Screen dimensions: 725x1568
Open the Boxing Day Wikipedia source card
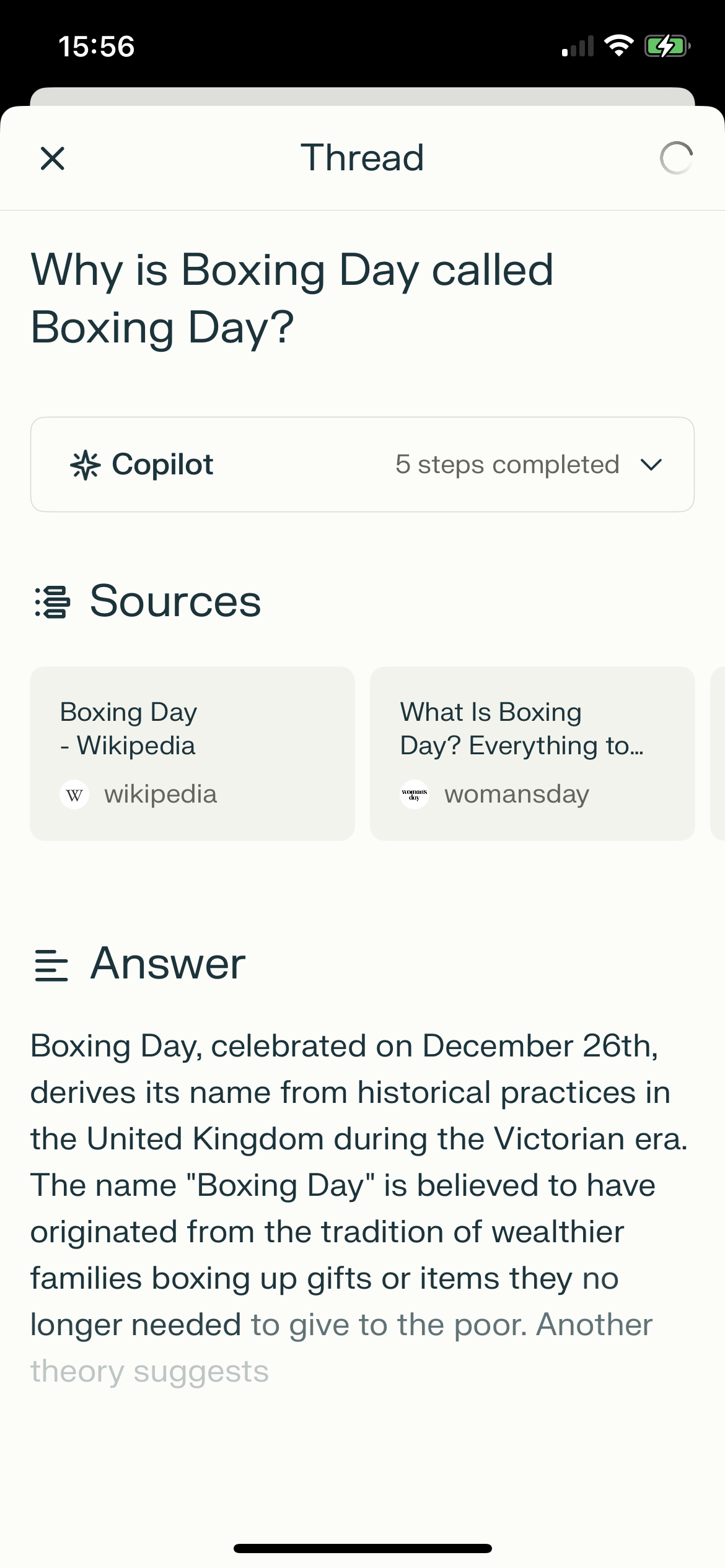(192, 753)
